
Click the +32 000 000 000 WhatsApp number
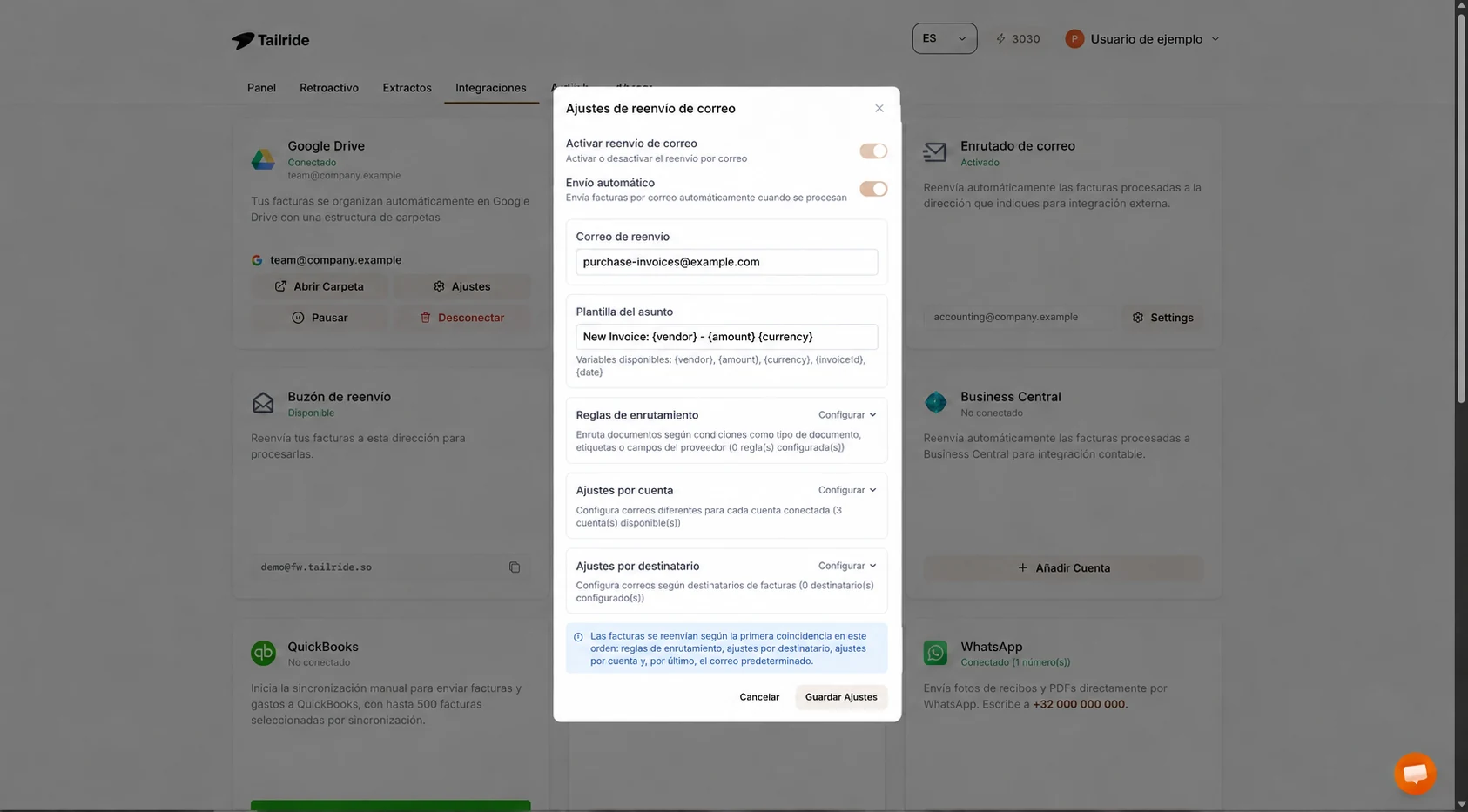(x=1079, y=704)
